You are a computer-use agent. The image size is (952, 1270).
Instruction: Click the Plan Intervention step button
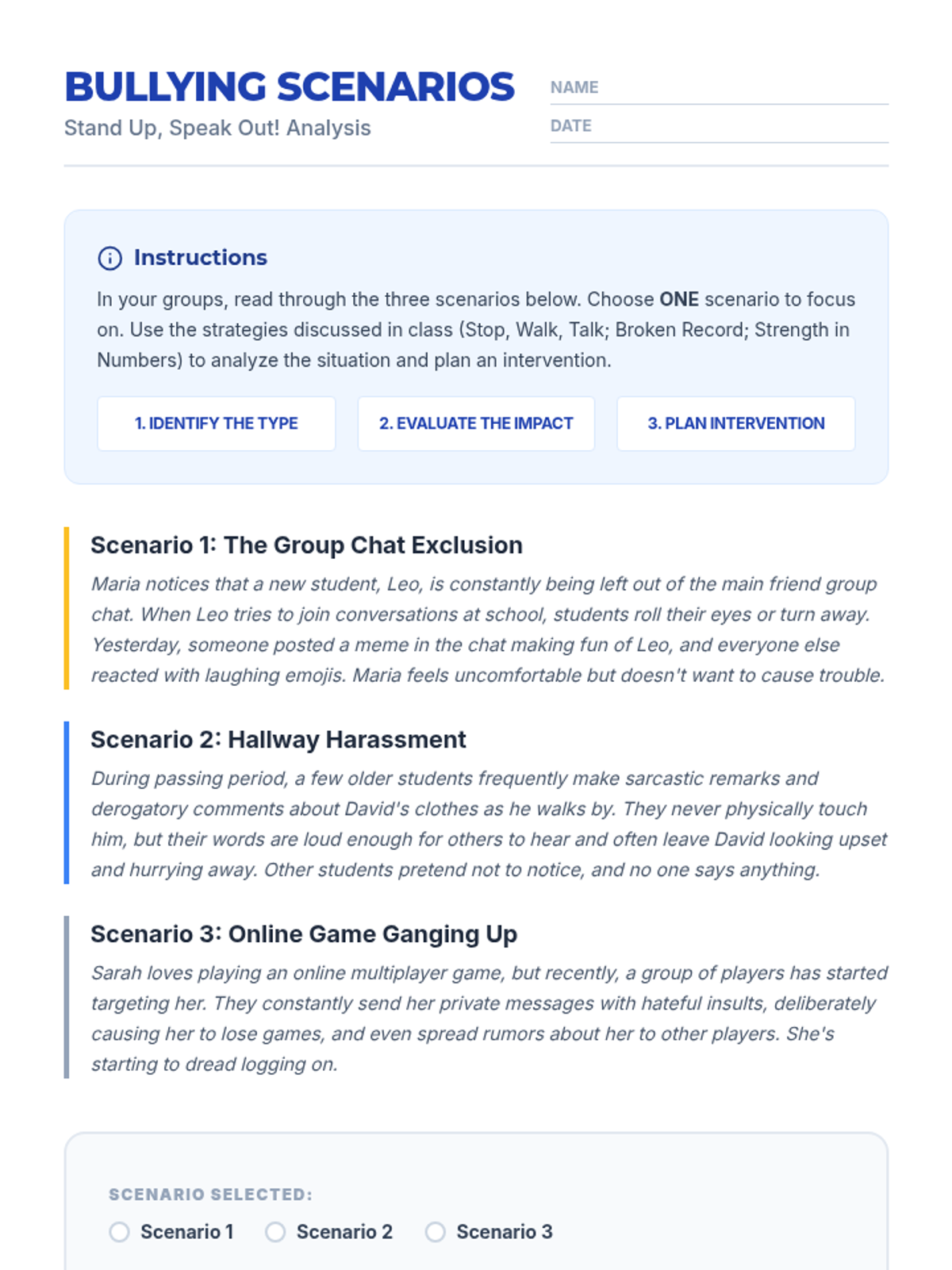pos(735,424)
